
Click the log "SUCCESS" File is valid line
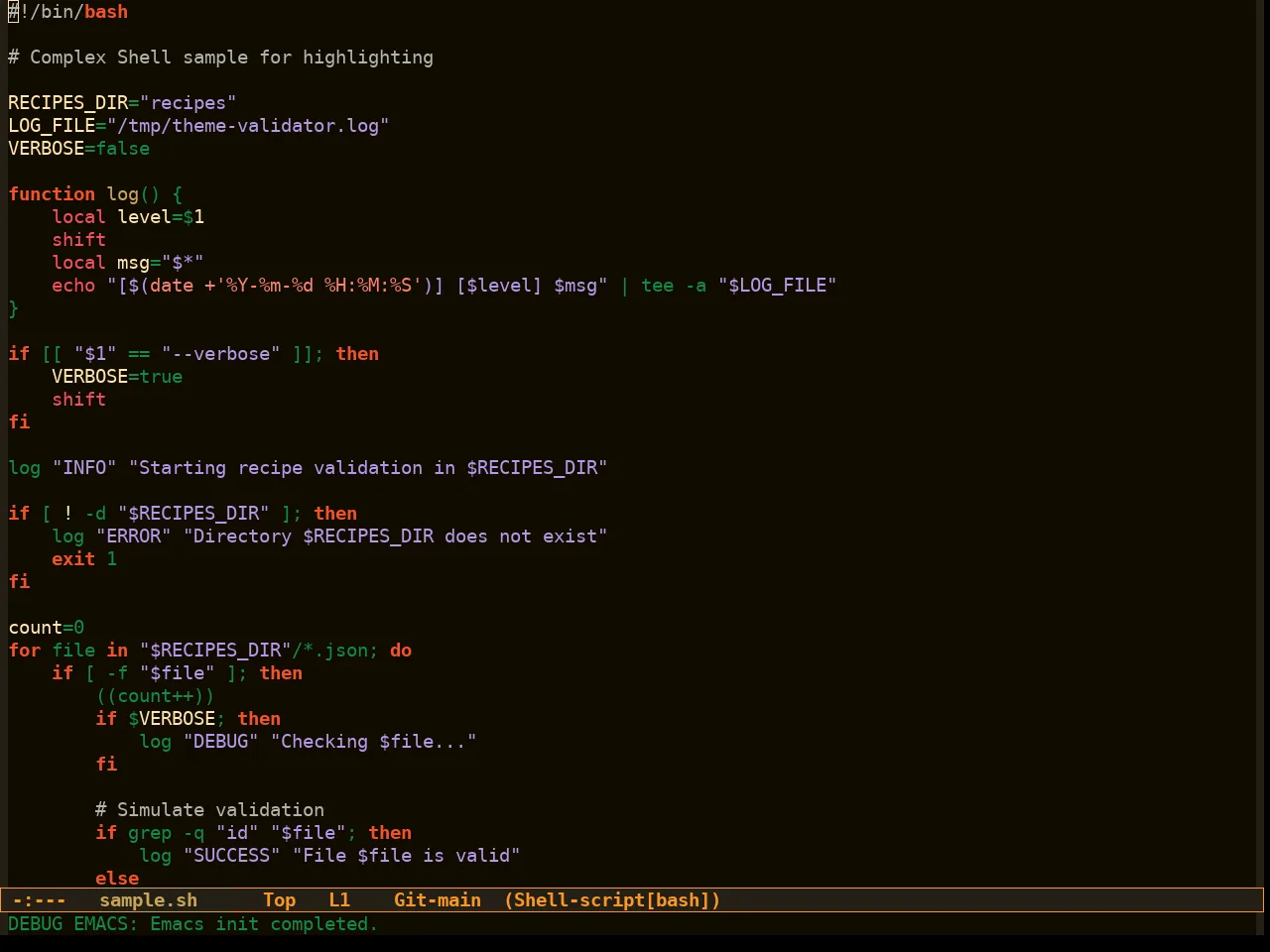[x=329, y=856]
